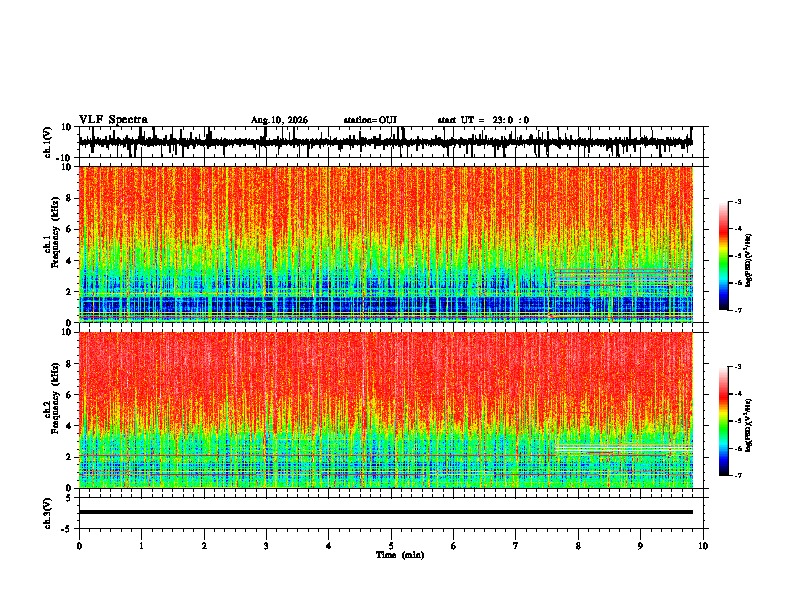
Task: Click time axis tick label "2"
Action: tap(204, 546)
